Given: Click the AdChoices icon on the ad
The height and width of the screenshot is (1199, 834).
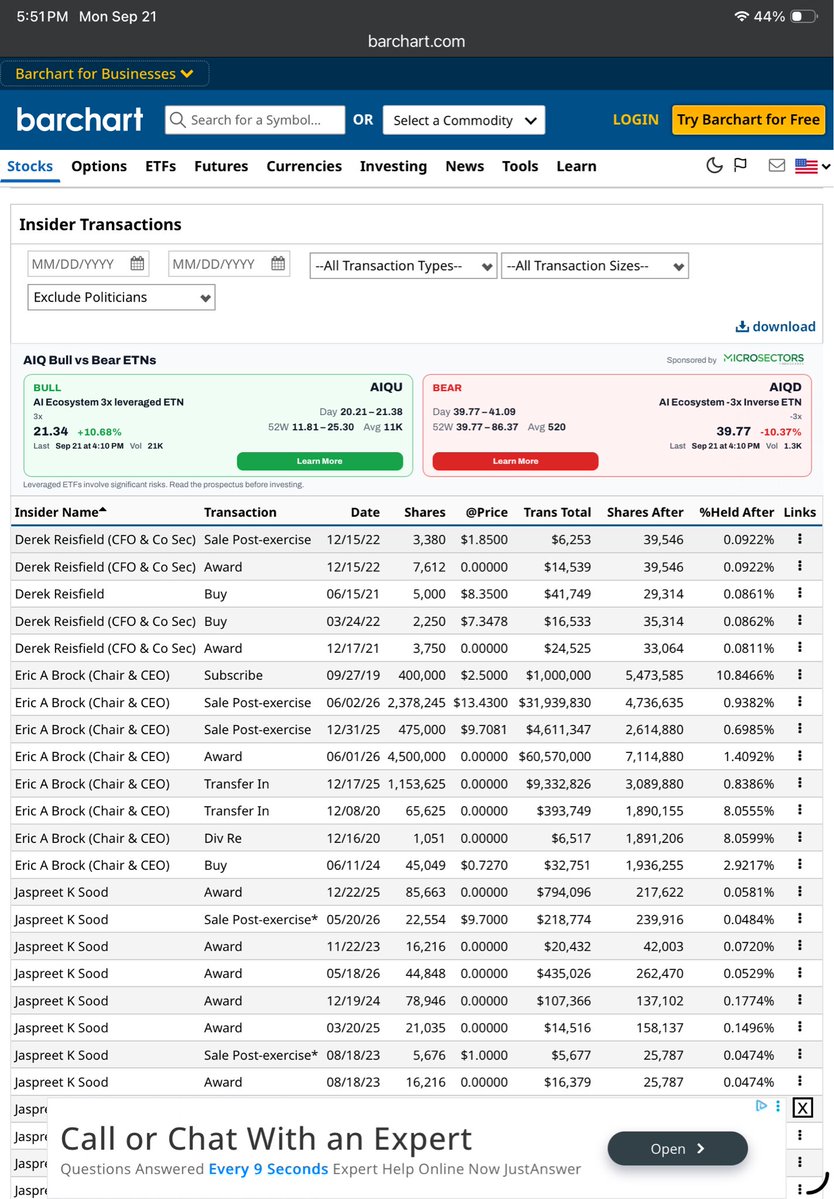Looking at the screenshot, I should 761,1106.
